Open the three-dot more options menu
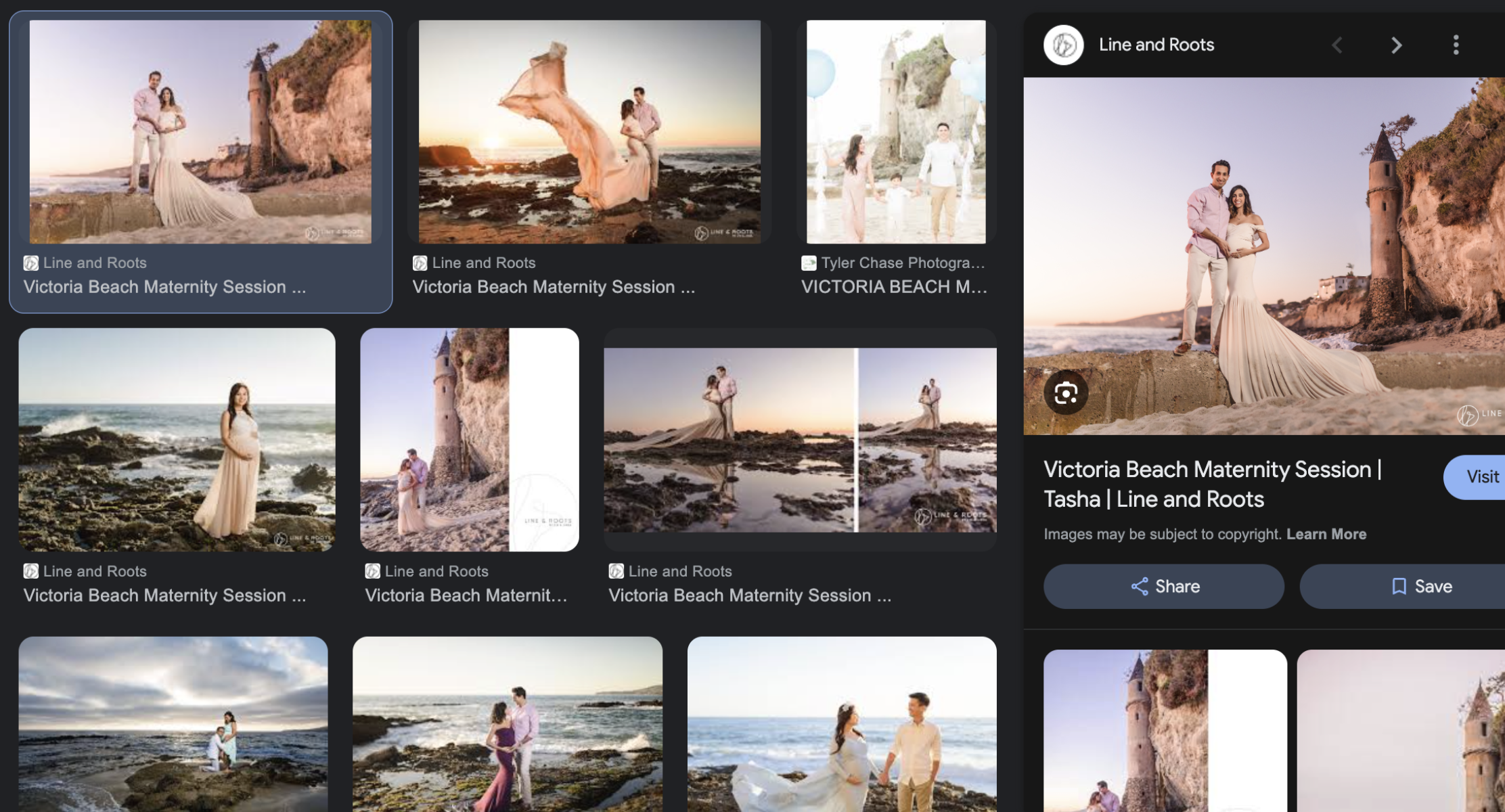Screen dimensions: 1505x812 point(1456,45)
